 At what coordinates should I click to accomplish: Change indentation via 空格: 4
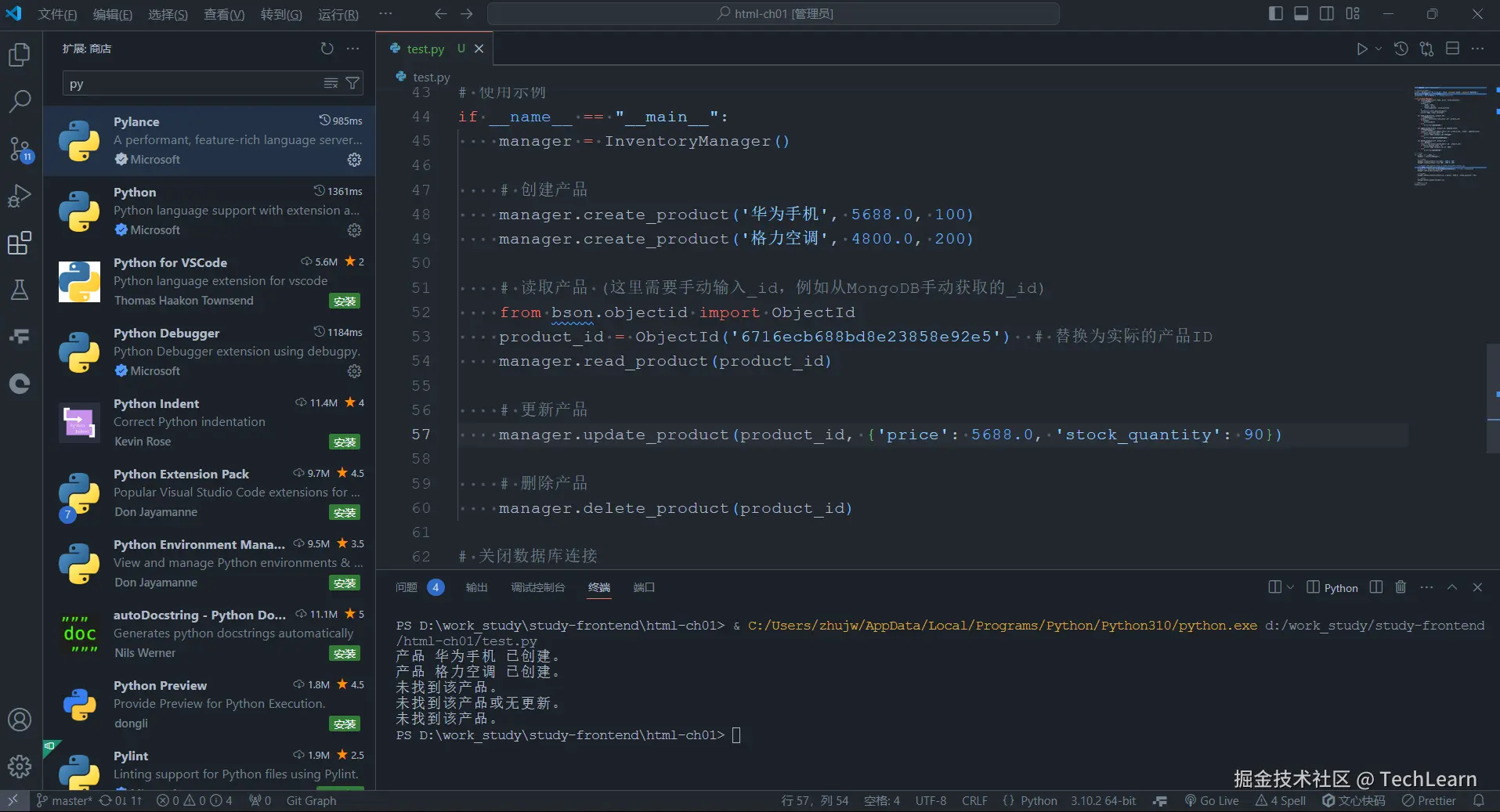[x=881, y=800]
